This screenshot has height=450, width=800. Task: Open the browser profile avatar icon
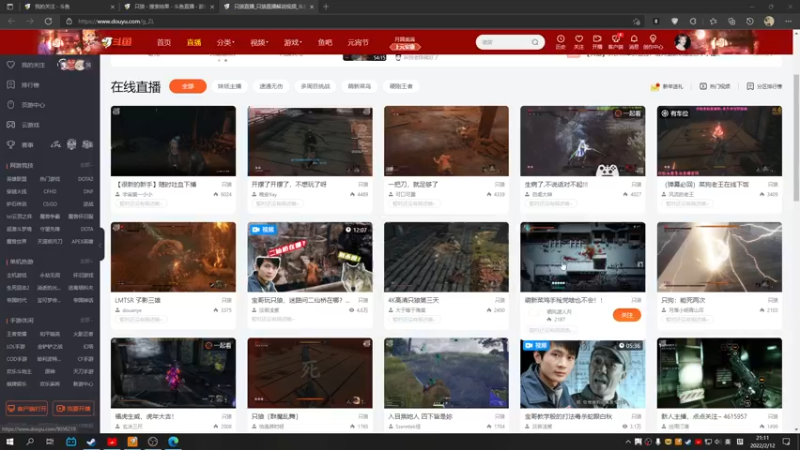pos(769,21)
